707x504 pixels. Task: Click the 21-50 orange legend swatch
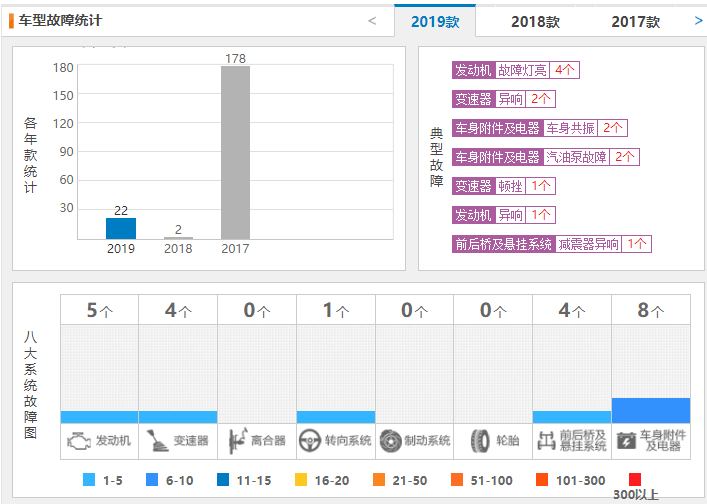tap(379, 480)
